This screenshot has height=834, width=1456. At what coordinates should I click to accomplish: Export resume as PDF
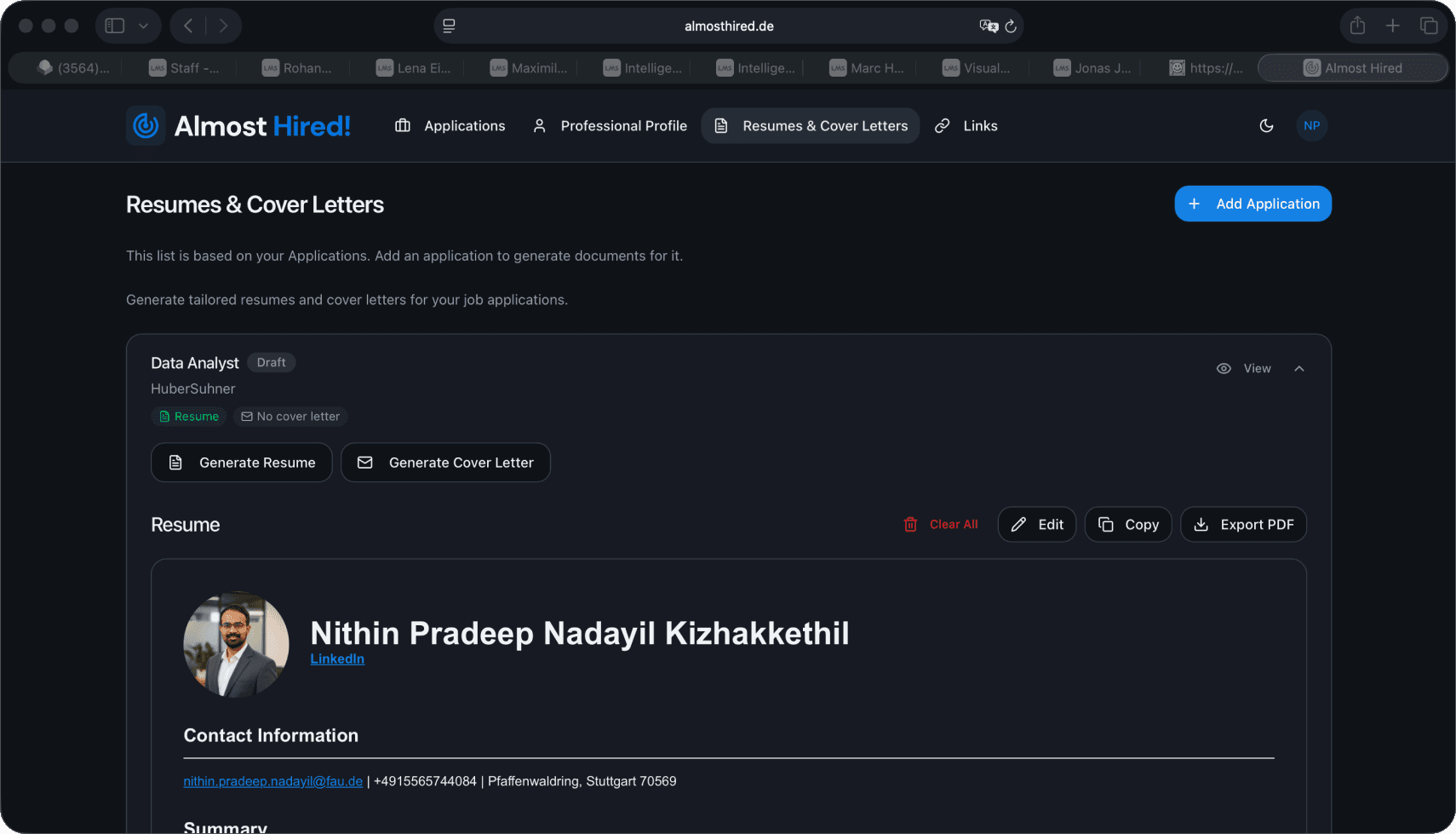[x=1243, y=525]
